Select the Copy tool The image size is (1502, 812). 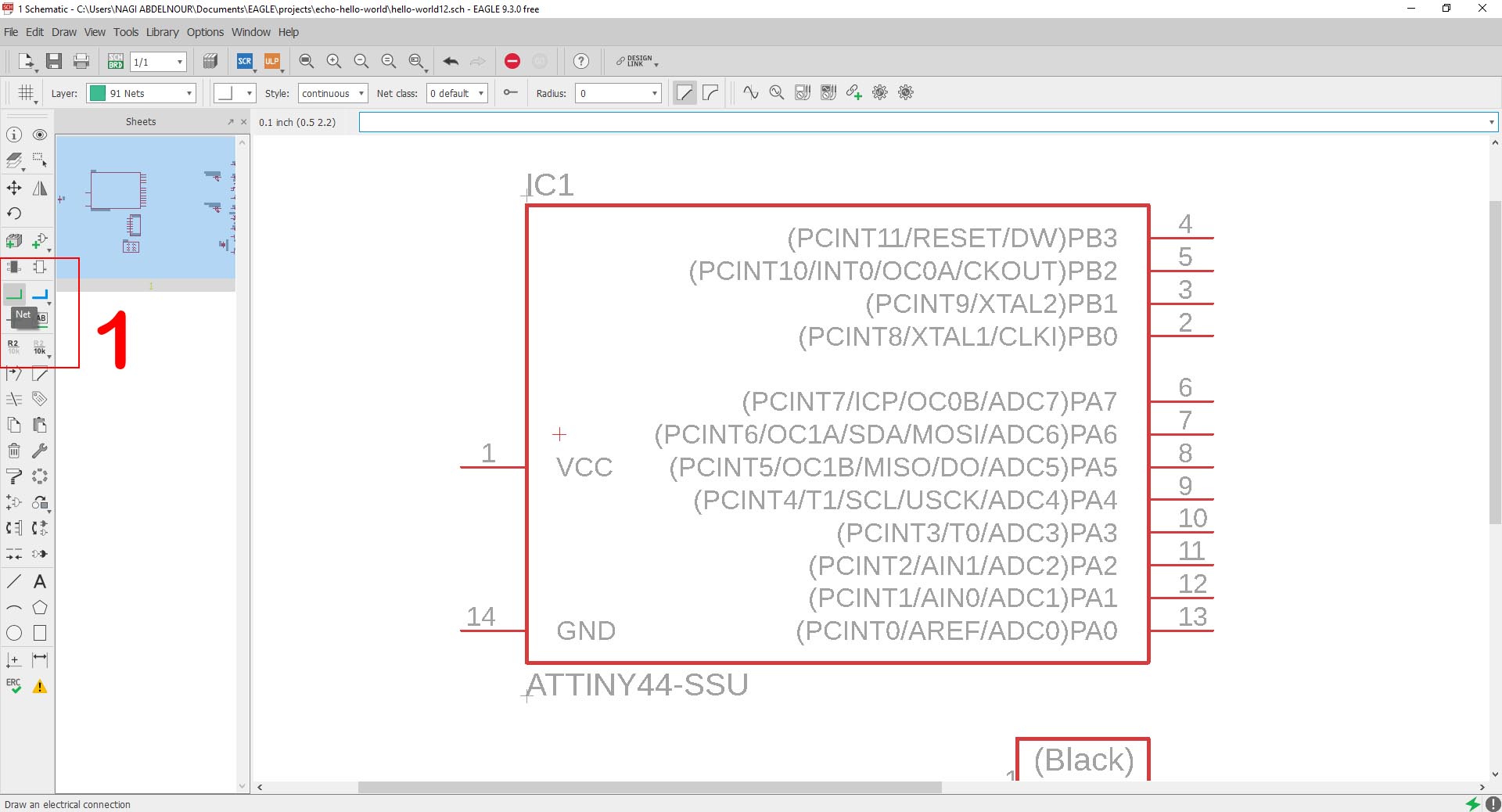(14, 425)
